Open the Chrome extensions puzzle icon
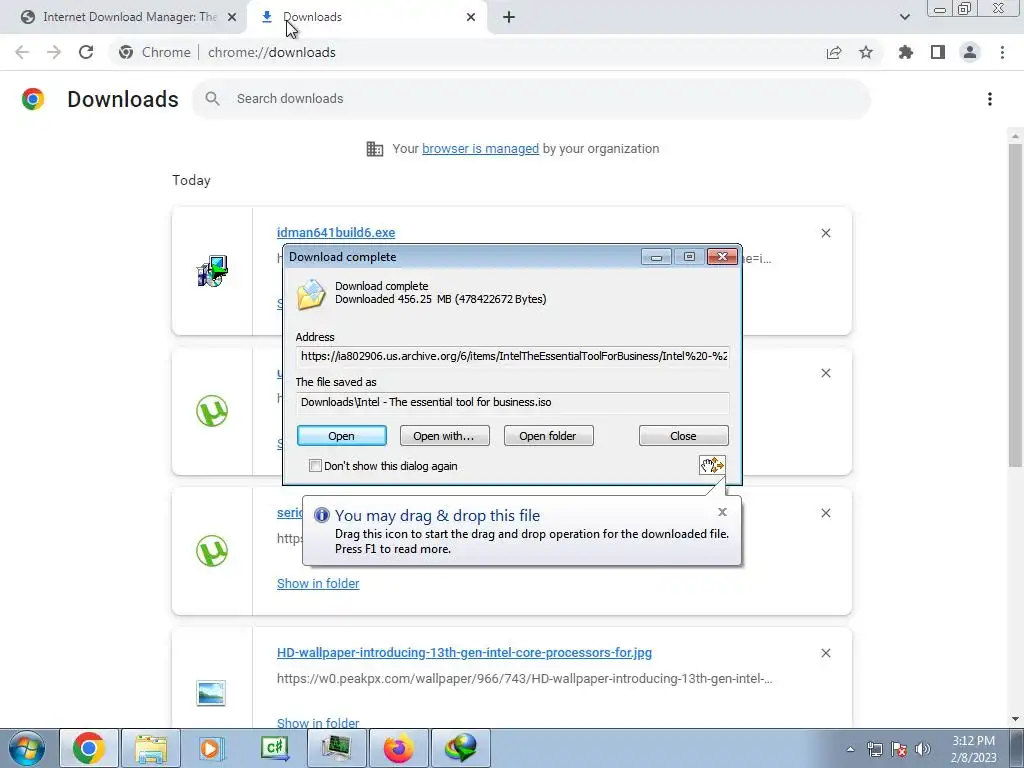Viewport: 1024px width, 768px height. [x=906, y=52]
